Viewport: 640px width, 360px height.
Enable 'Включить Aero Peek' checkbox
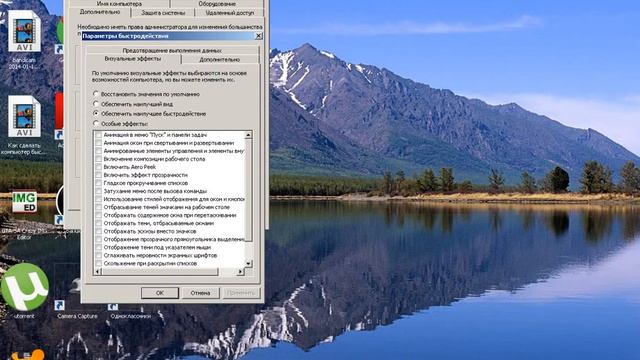pos(98,167)
